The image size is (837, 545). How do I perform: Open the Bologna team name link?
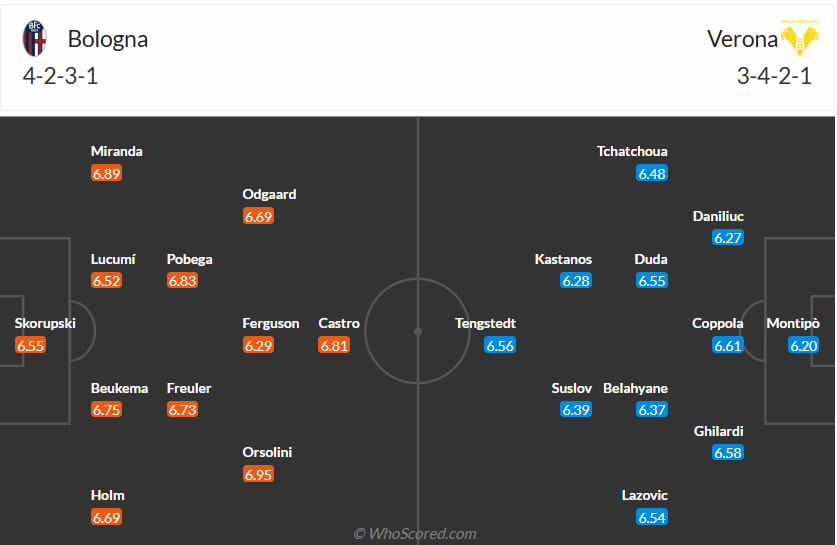click(108, 39)
